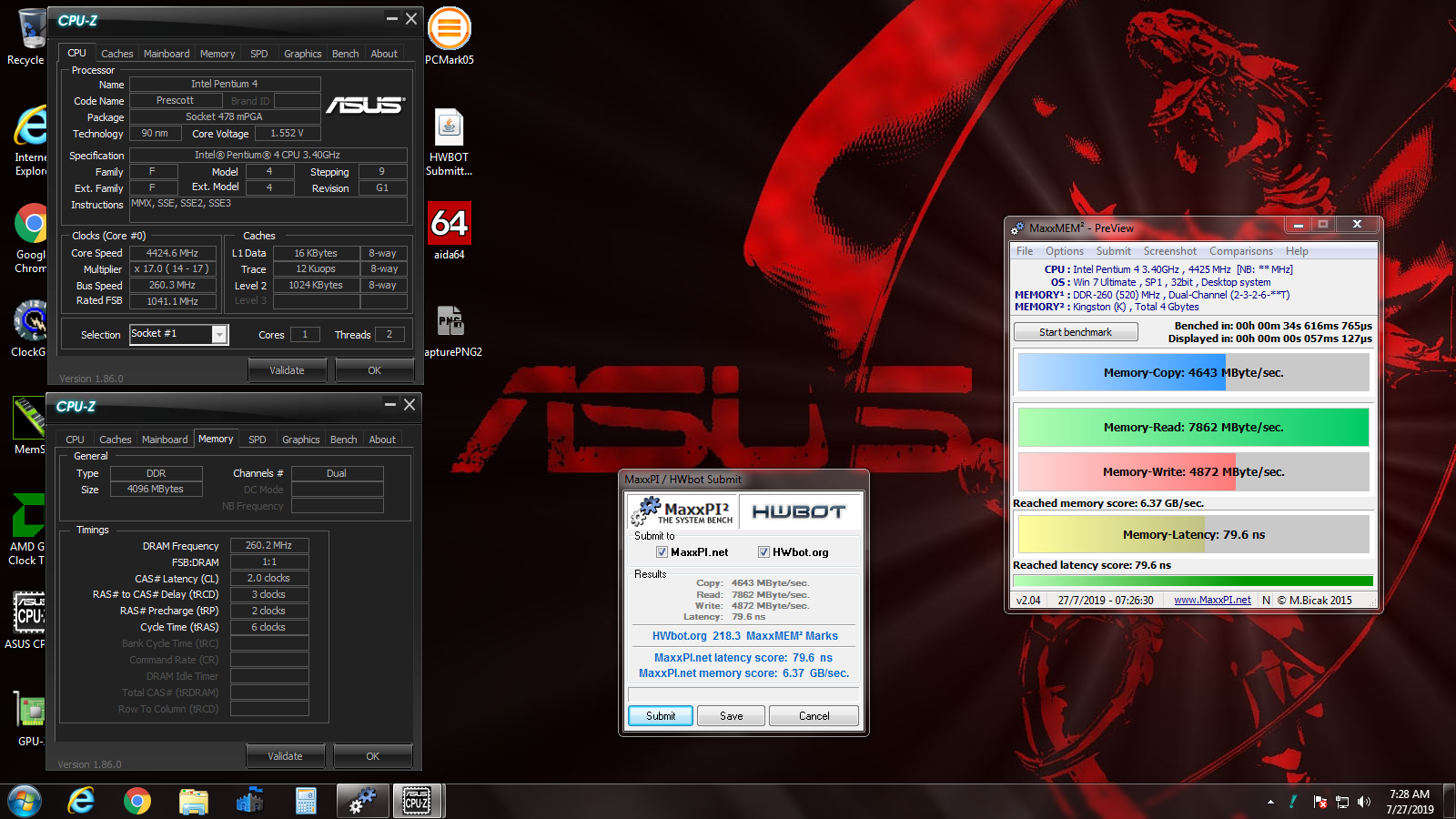Click the Memory-Read result bar
The width and height of the screenshot is (1456, 819).
[x=1193, y=427]
